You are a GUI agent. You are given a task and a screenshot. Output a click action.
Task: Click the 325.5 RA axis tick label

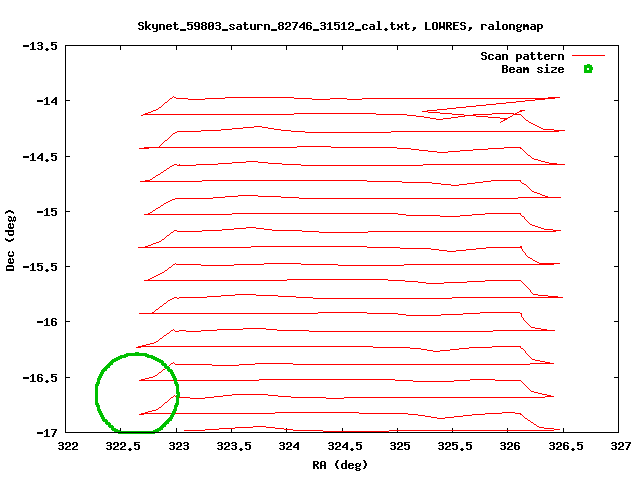455,446
